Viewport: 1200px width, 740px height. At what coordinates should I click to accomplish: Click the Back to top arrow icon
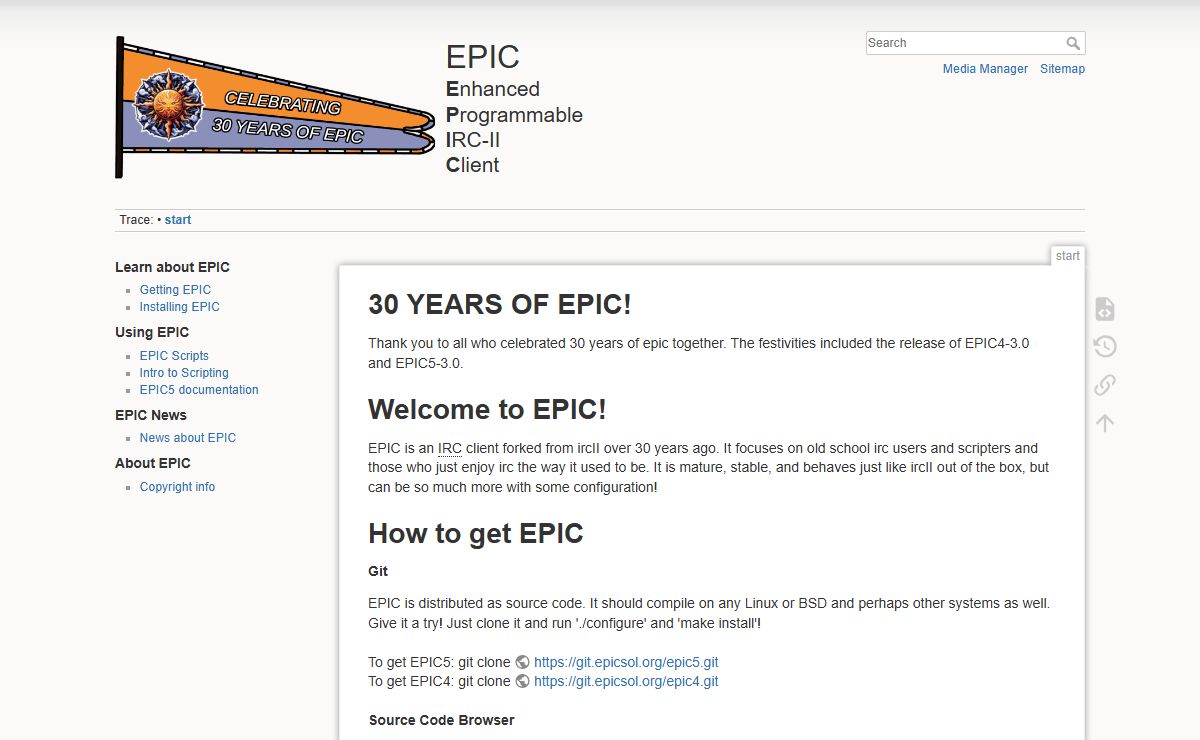pos(1105,423)
